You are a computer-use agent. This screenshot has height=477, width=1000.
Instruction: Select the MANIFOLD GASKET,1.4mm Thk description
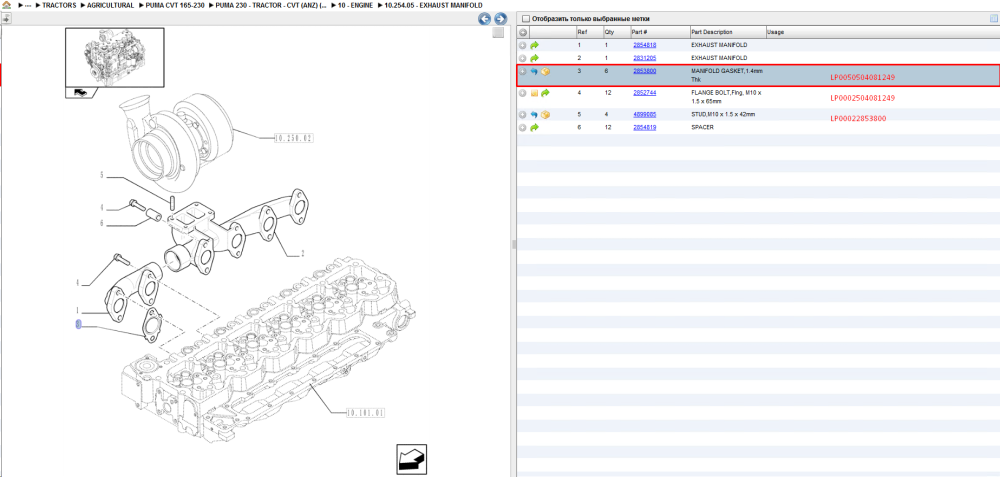coord(727,75)
